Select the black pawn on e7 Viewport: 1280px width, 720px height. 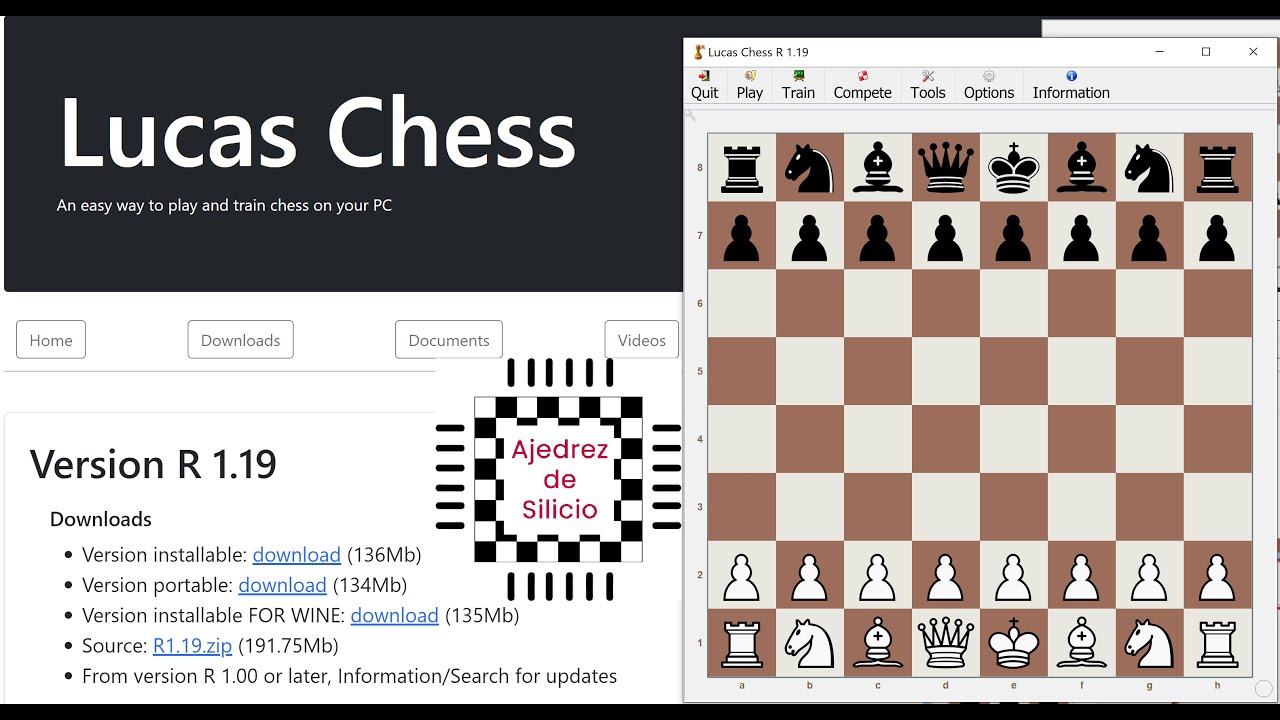coord(1014,235)
